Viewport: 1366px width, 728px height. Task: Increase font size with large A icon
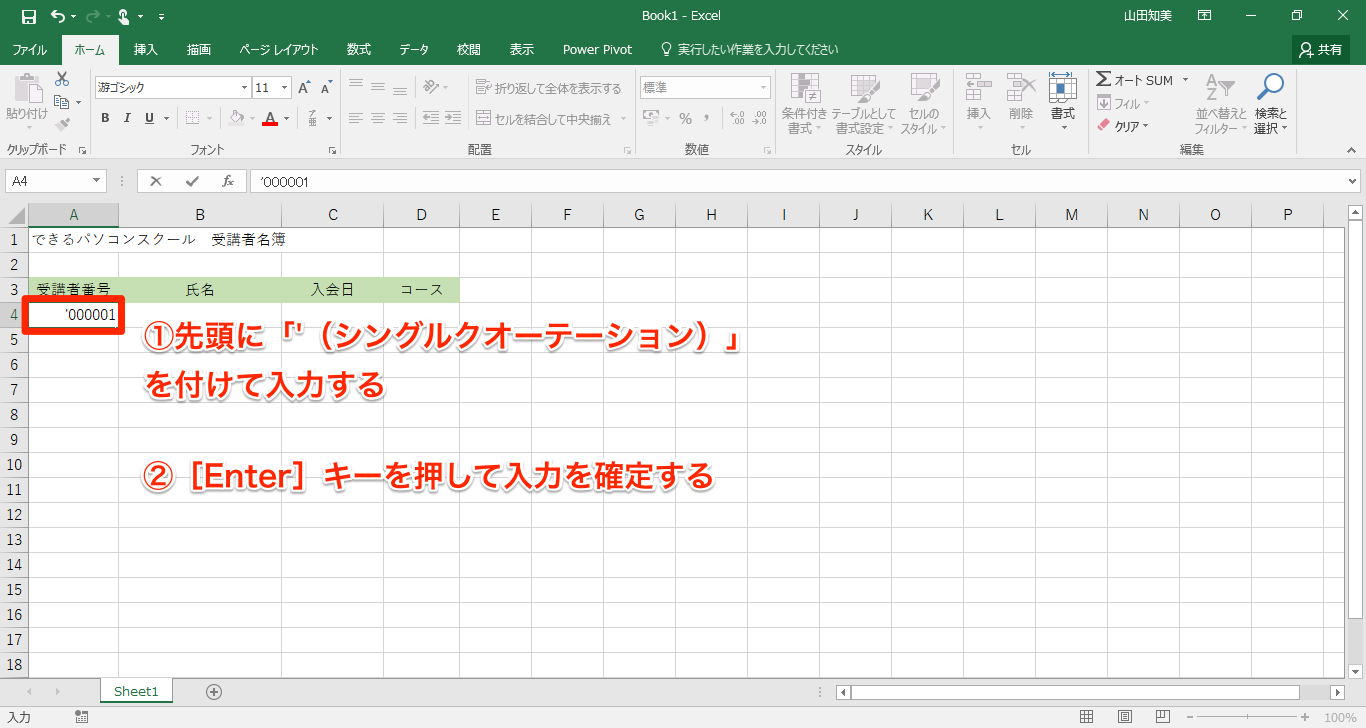point(305,88)
